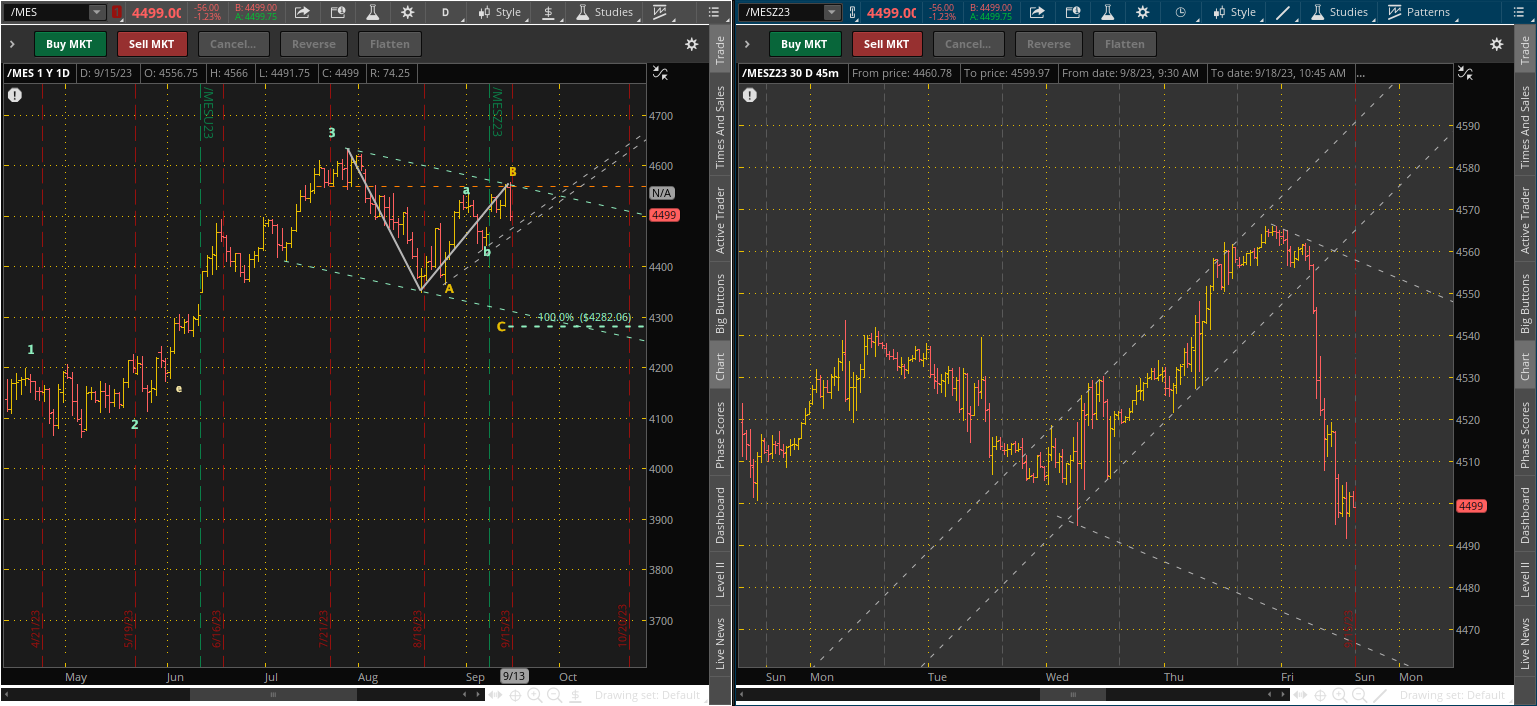Open the share icon in the /MES chart toolbar
Screen dimensions: 1537x706
[302, 12]
